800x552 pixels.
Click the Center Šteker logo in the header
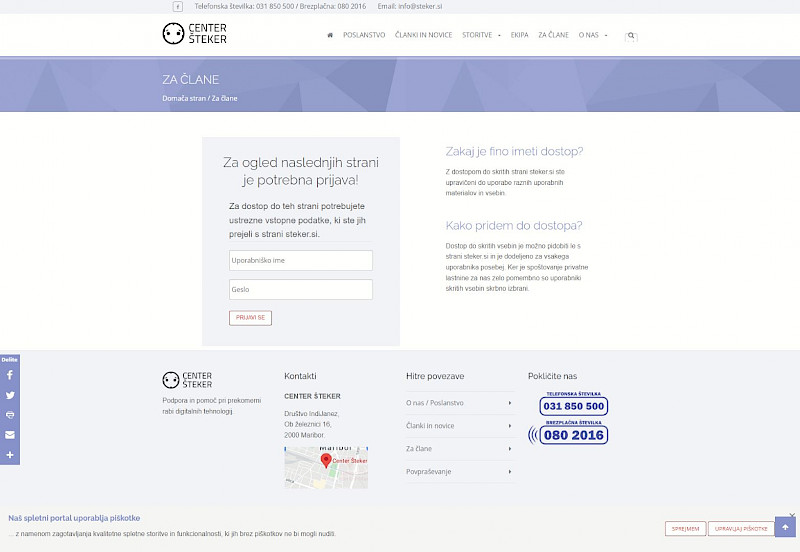[x=195, y=35]
